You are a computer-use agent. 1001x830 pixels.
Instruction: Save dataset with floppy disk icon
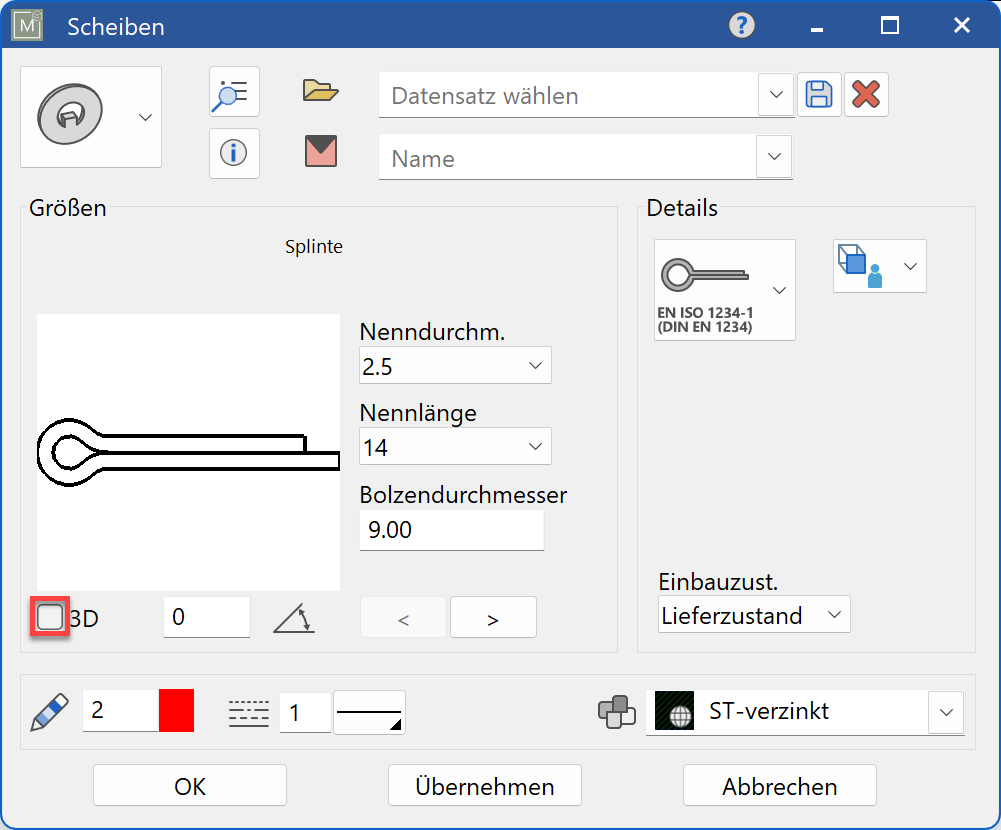819,96
